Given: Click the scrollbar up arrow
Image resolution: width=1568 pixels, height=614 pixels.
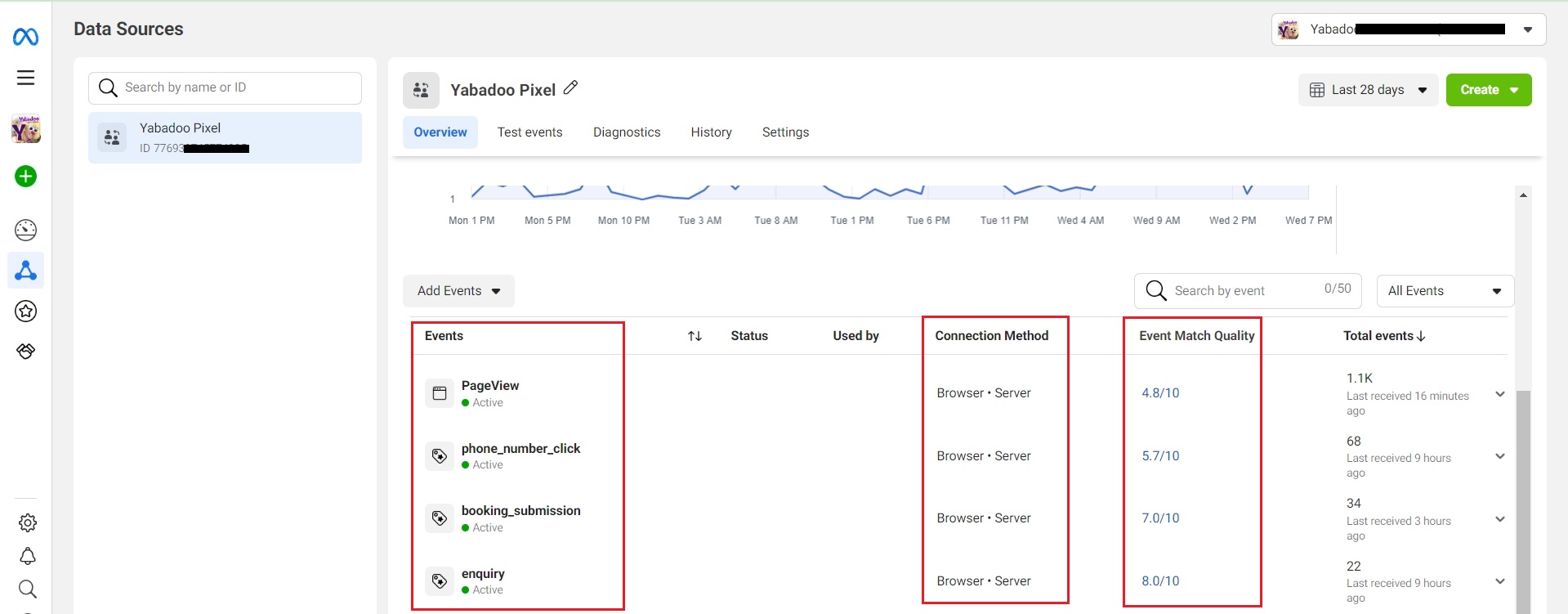Looking at the screenshot, I should coord(1523,195).
